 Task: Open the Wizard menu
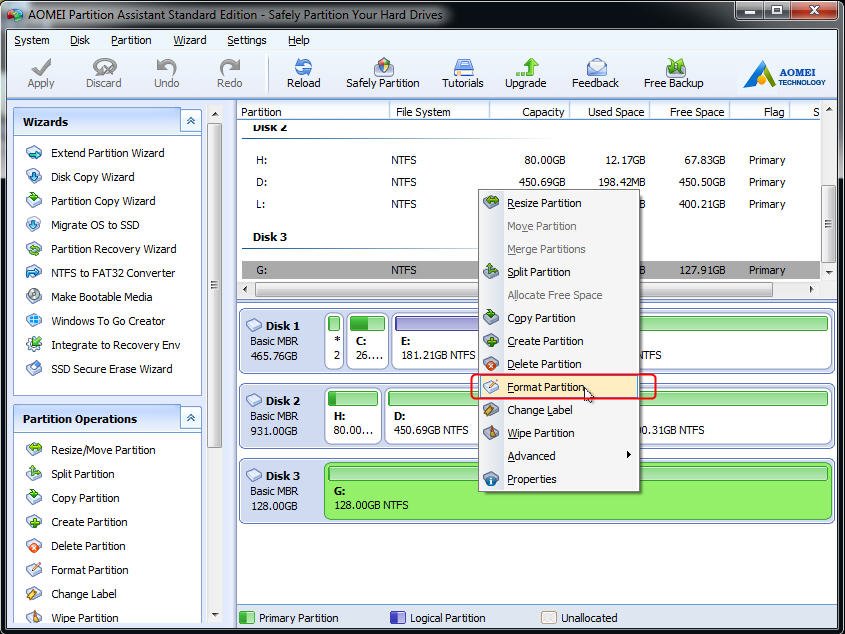190,40
